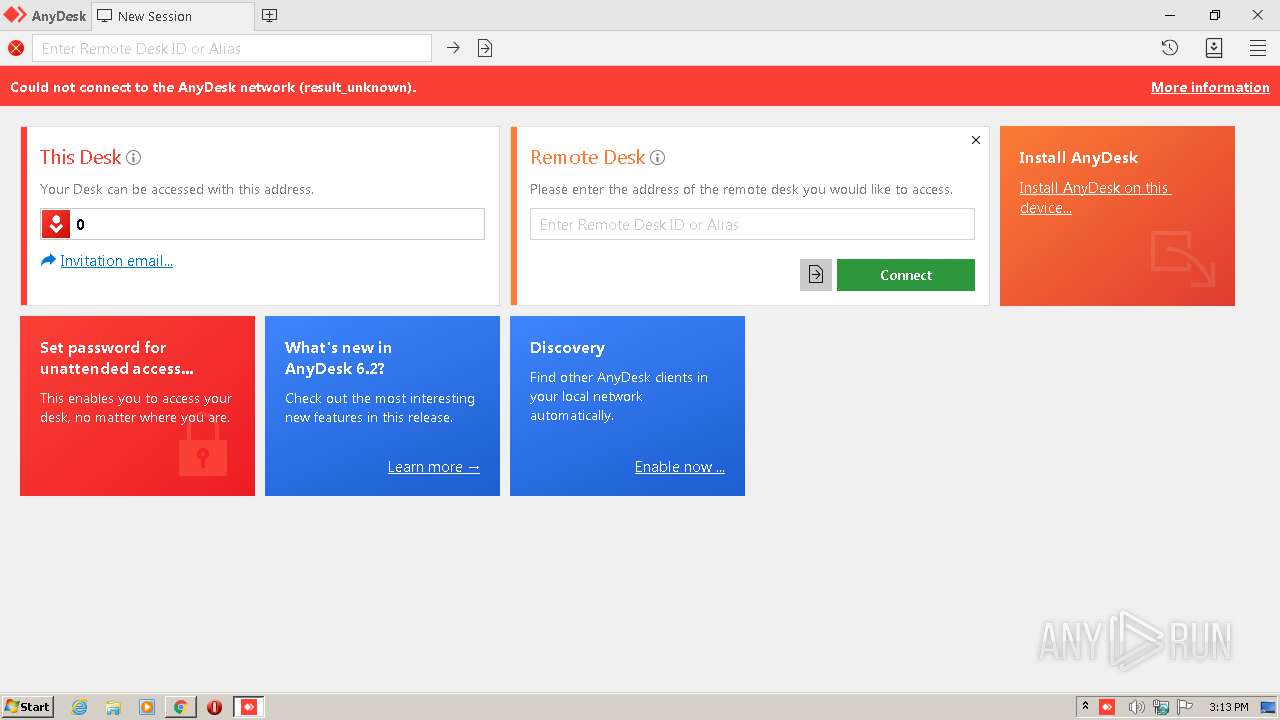The image size is (1280, 720).
Task: Open Windows Explorer folder icon in taskbar
Action: point(113,707)
